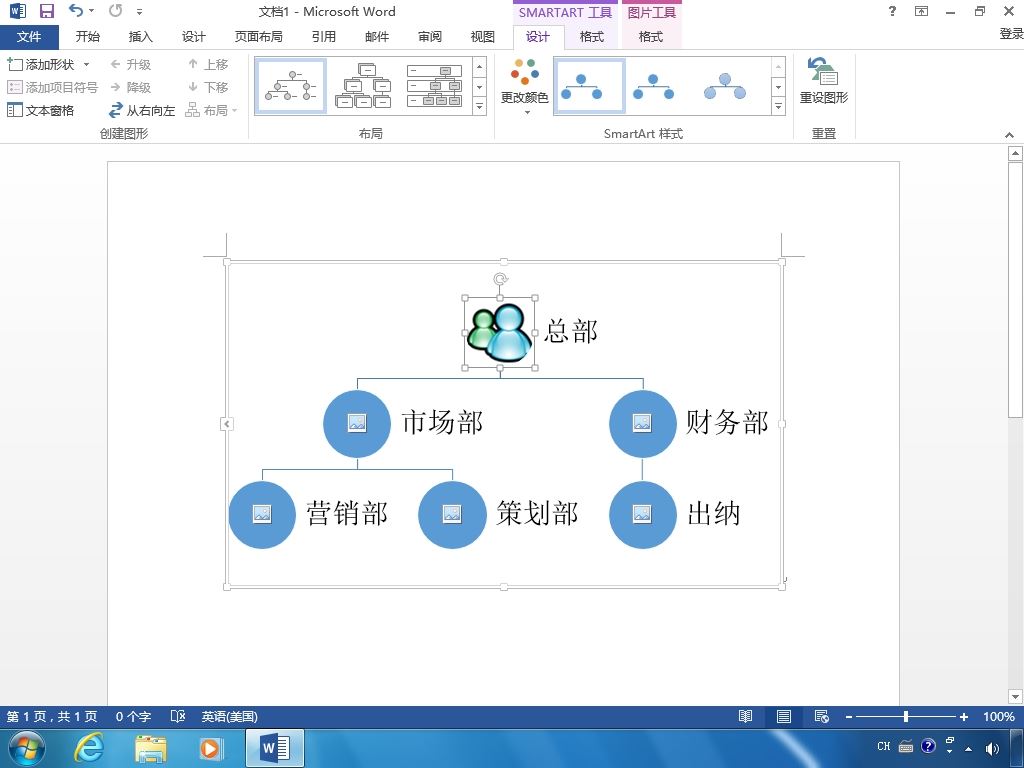Switch to Web Layout view icon
Screen dimensions: 1024x768
pyautogui.click(x=822, y=716)
